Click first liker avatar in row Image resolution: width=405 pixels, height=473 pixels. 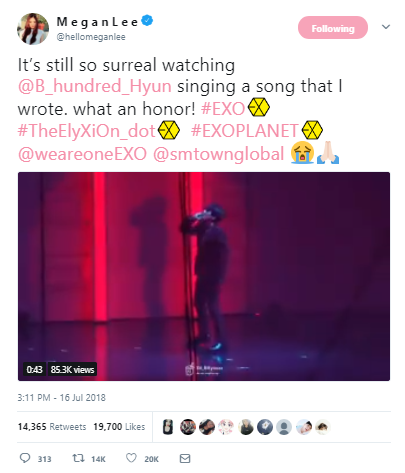[x=168, y=427]
